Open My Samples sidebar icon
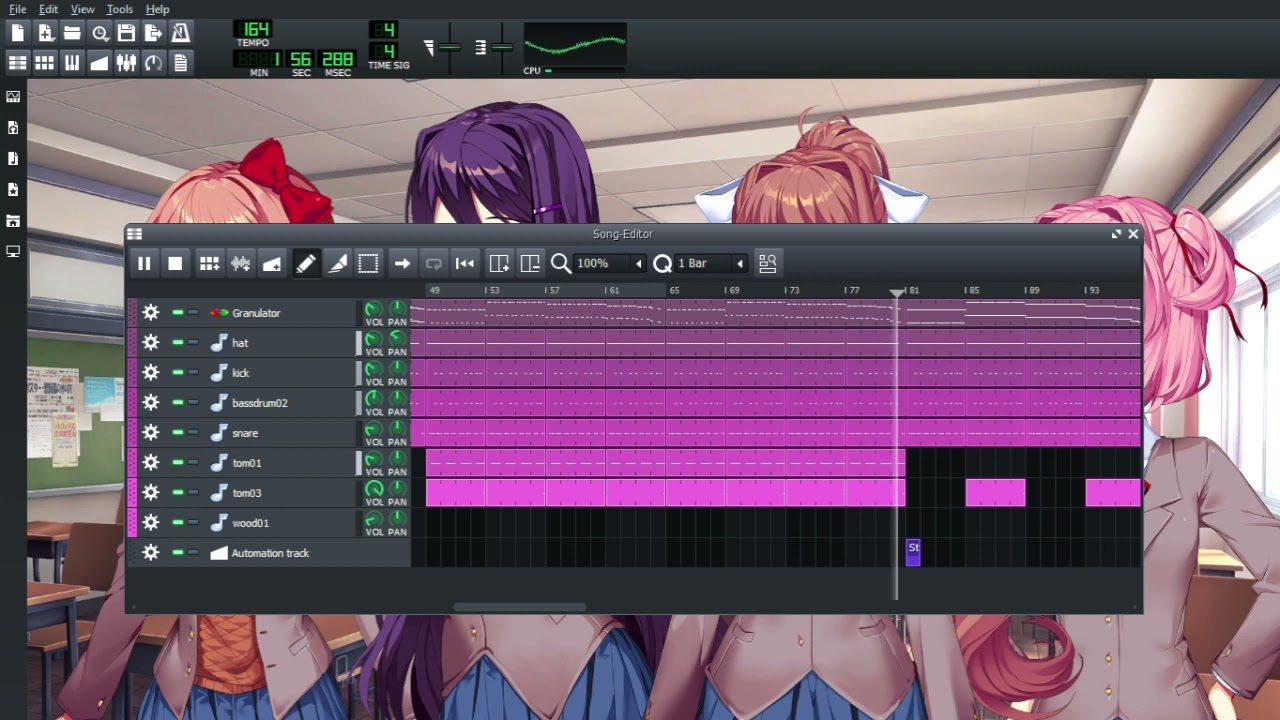Viewport: 1280px width, 720px height. pos(13,159)
